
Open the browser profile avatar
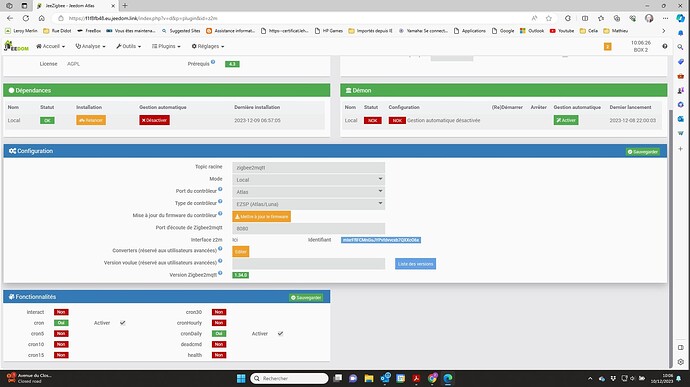tap(649, 18)
